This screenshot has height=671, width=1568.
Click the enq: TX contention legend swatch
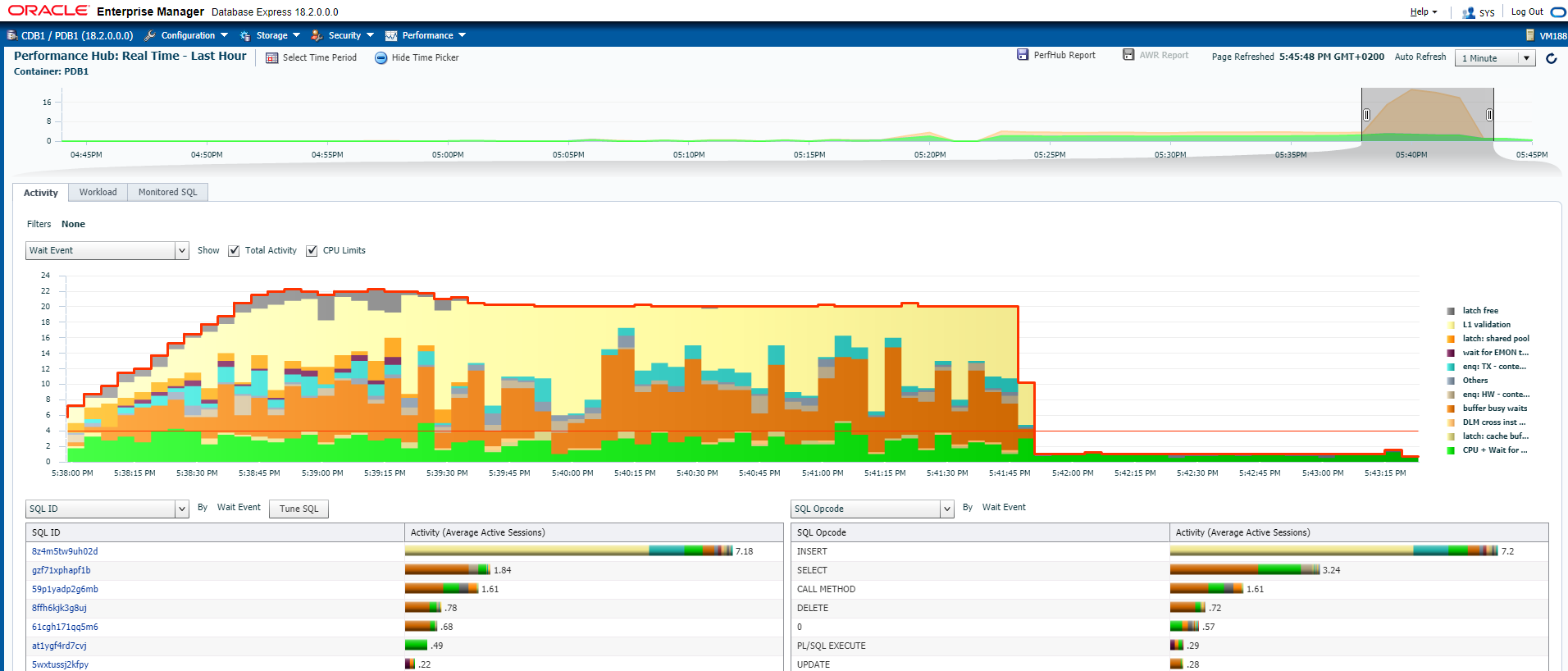pyautogui.click(x=1451, y=367)
